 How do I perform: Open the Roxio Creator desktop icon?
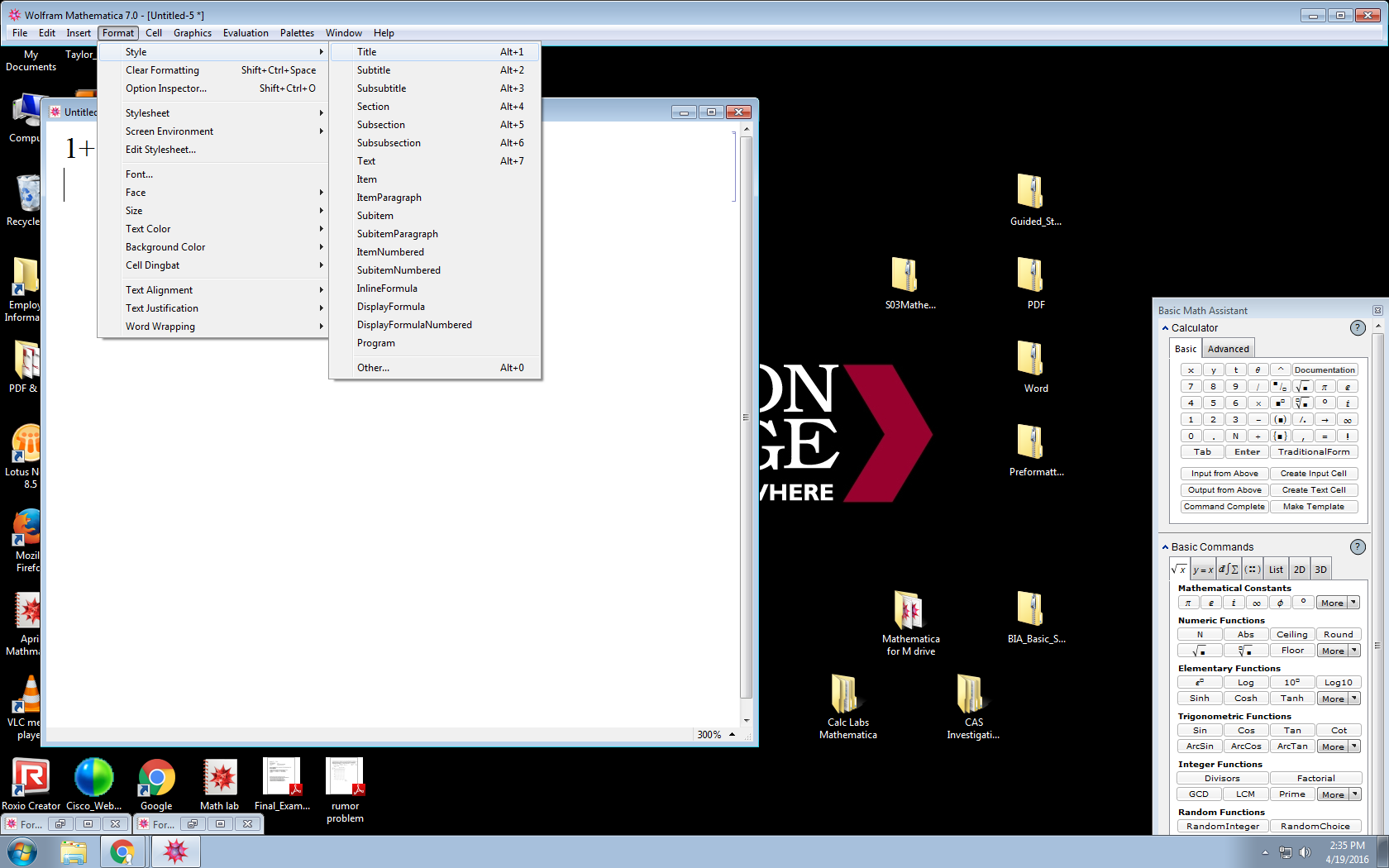coord(31,785)
